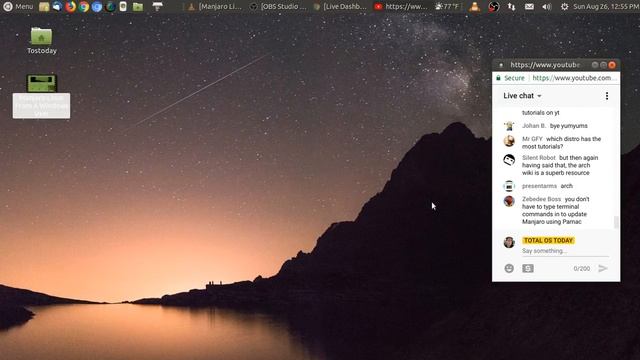The width and height of the screenshot is (640, 360).
Task: Click the chat list scrollbar thumb
Action: pos(616,222)
